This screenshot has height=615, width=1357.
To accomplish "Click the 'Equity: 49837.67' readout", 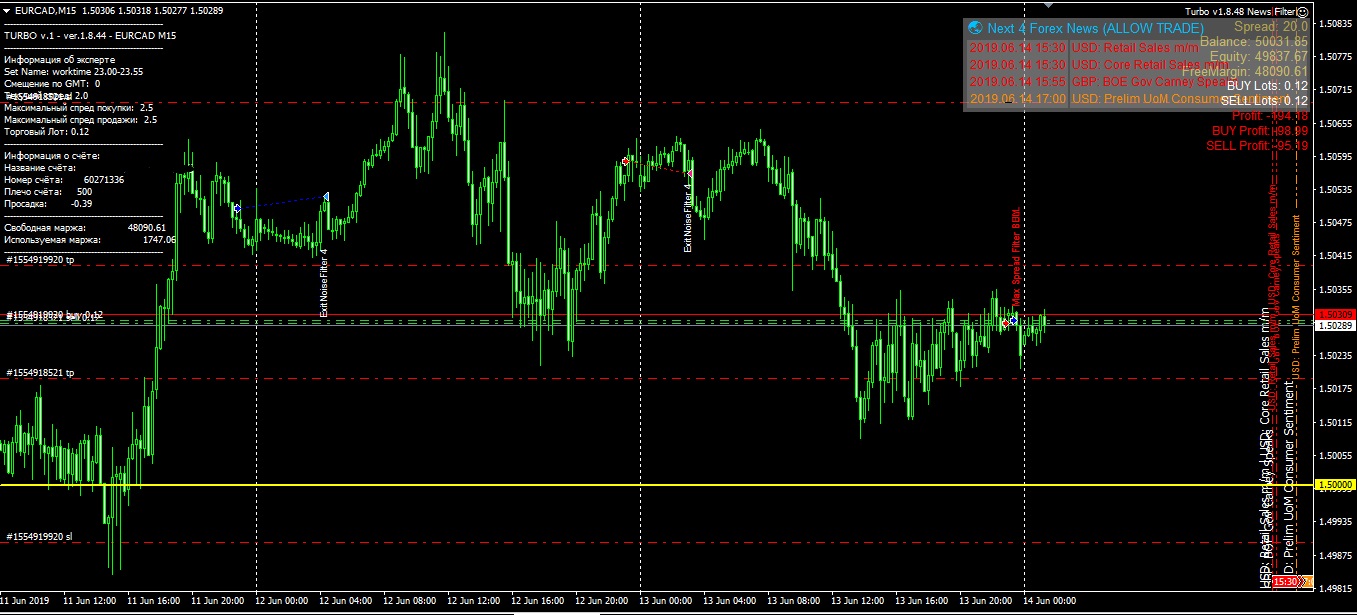I will tap(1259, 56).
